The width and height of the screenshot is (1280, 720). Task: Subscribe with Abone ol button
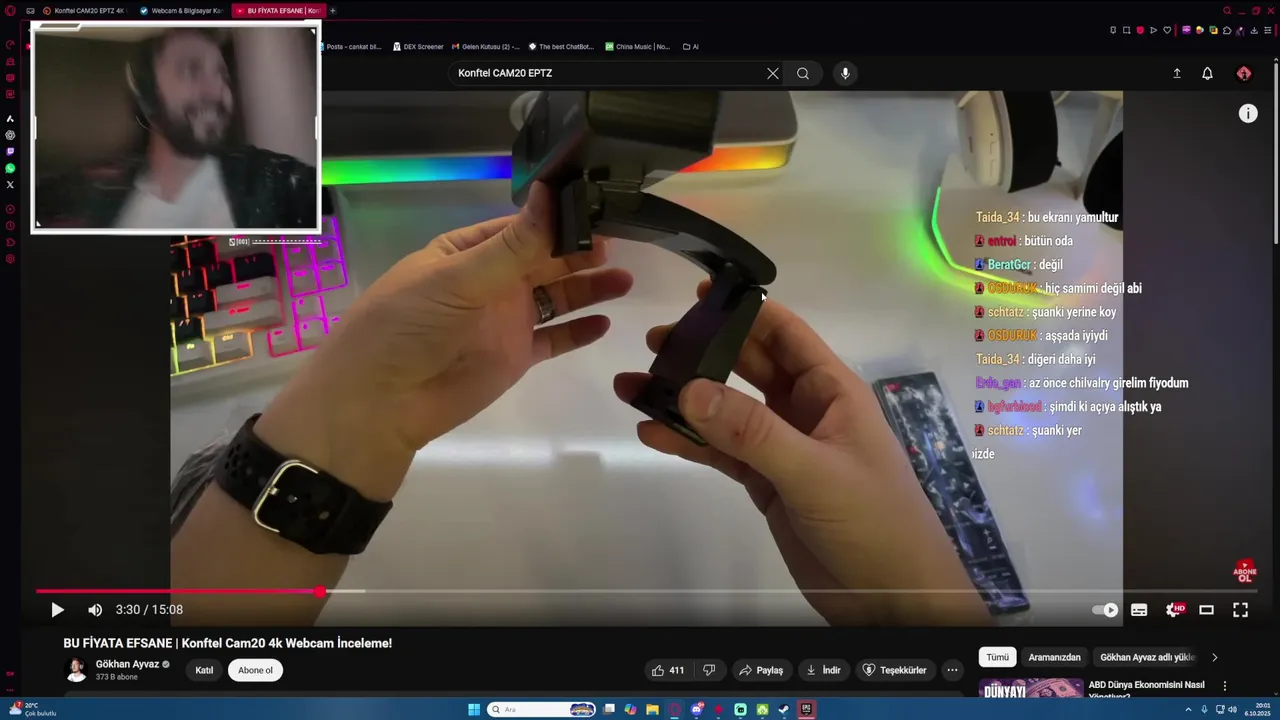[255, 670]
